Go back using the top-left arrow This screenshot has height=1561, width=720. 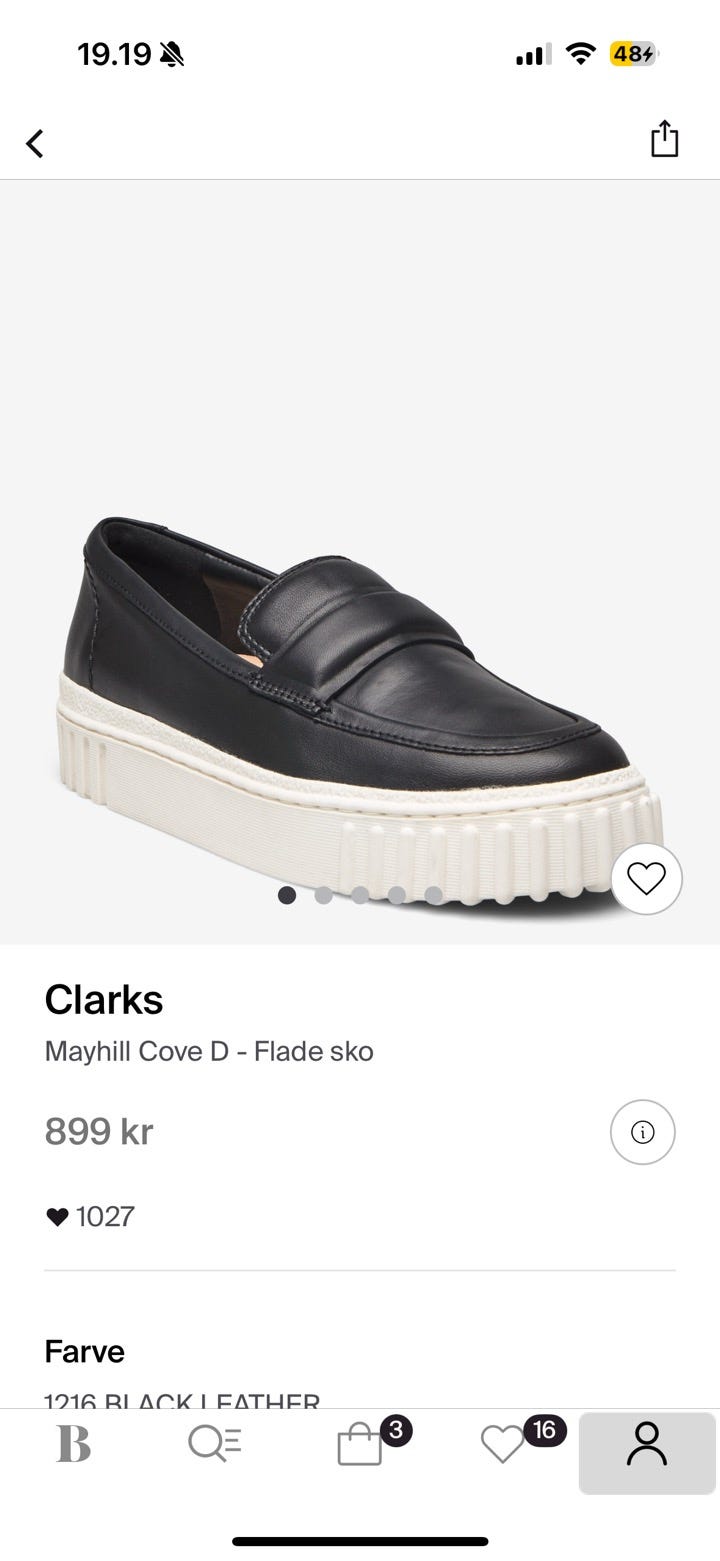35,143
